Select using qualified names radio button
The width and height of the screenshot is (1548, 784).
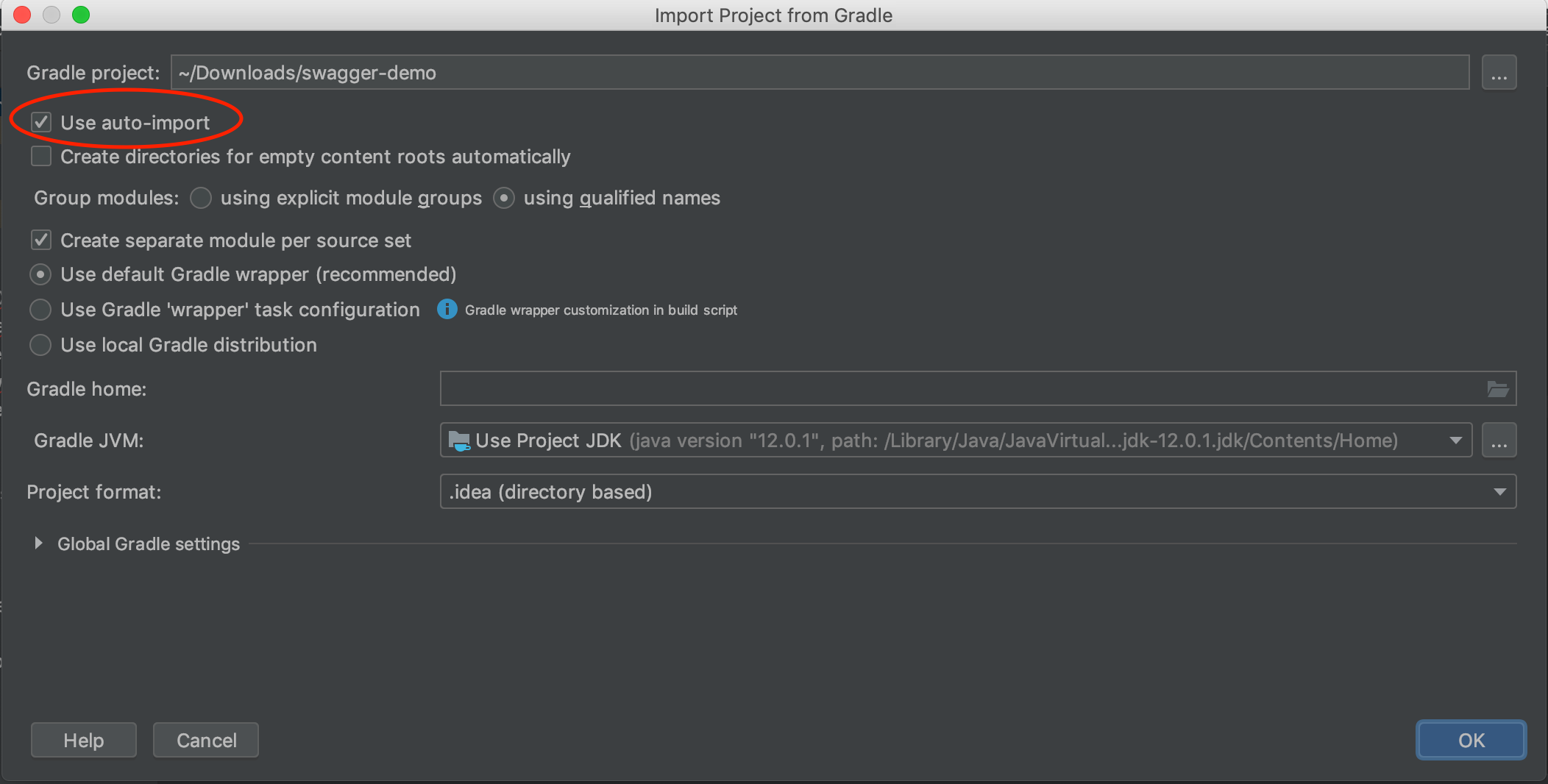(x=504, y=198)
